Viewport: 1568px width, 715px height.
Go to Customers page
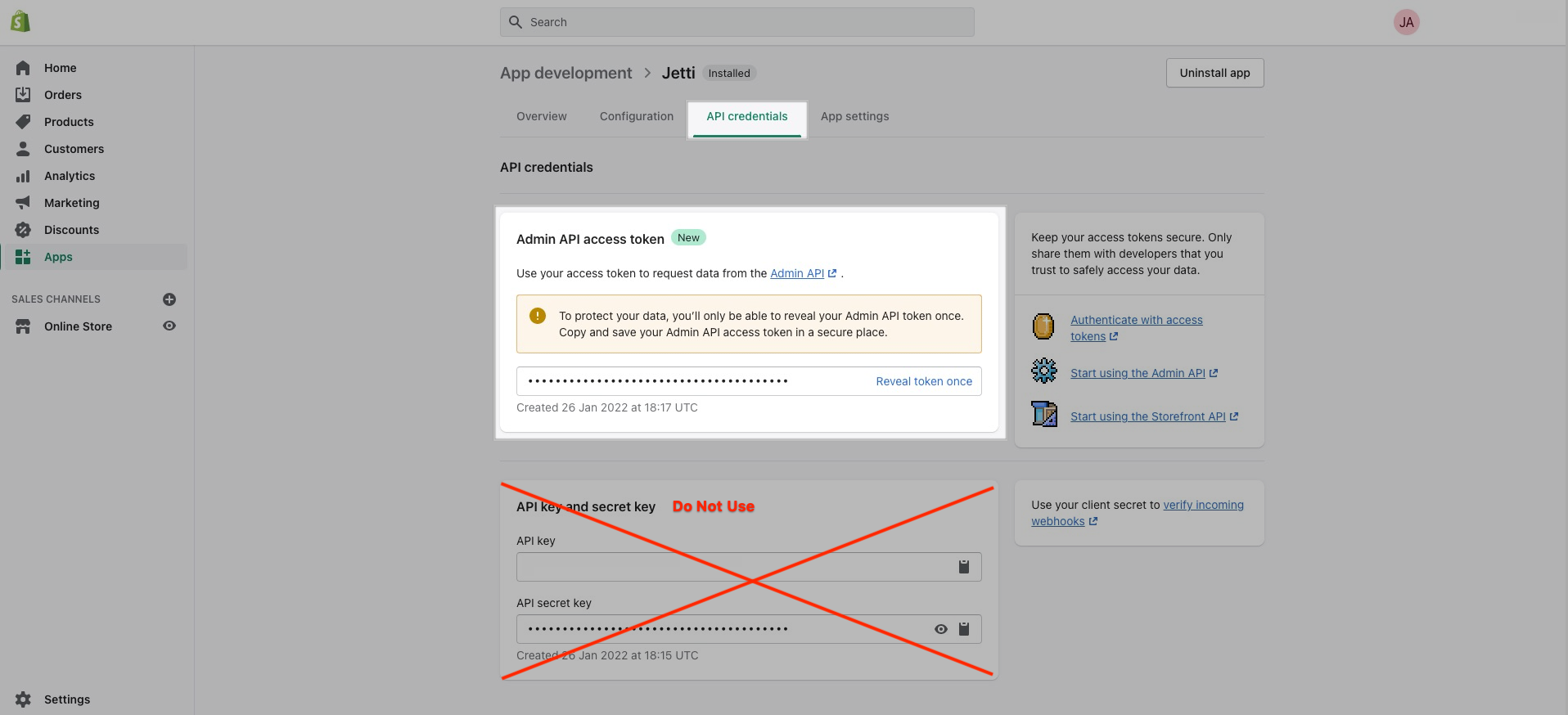coord(74,149)
